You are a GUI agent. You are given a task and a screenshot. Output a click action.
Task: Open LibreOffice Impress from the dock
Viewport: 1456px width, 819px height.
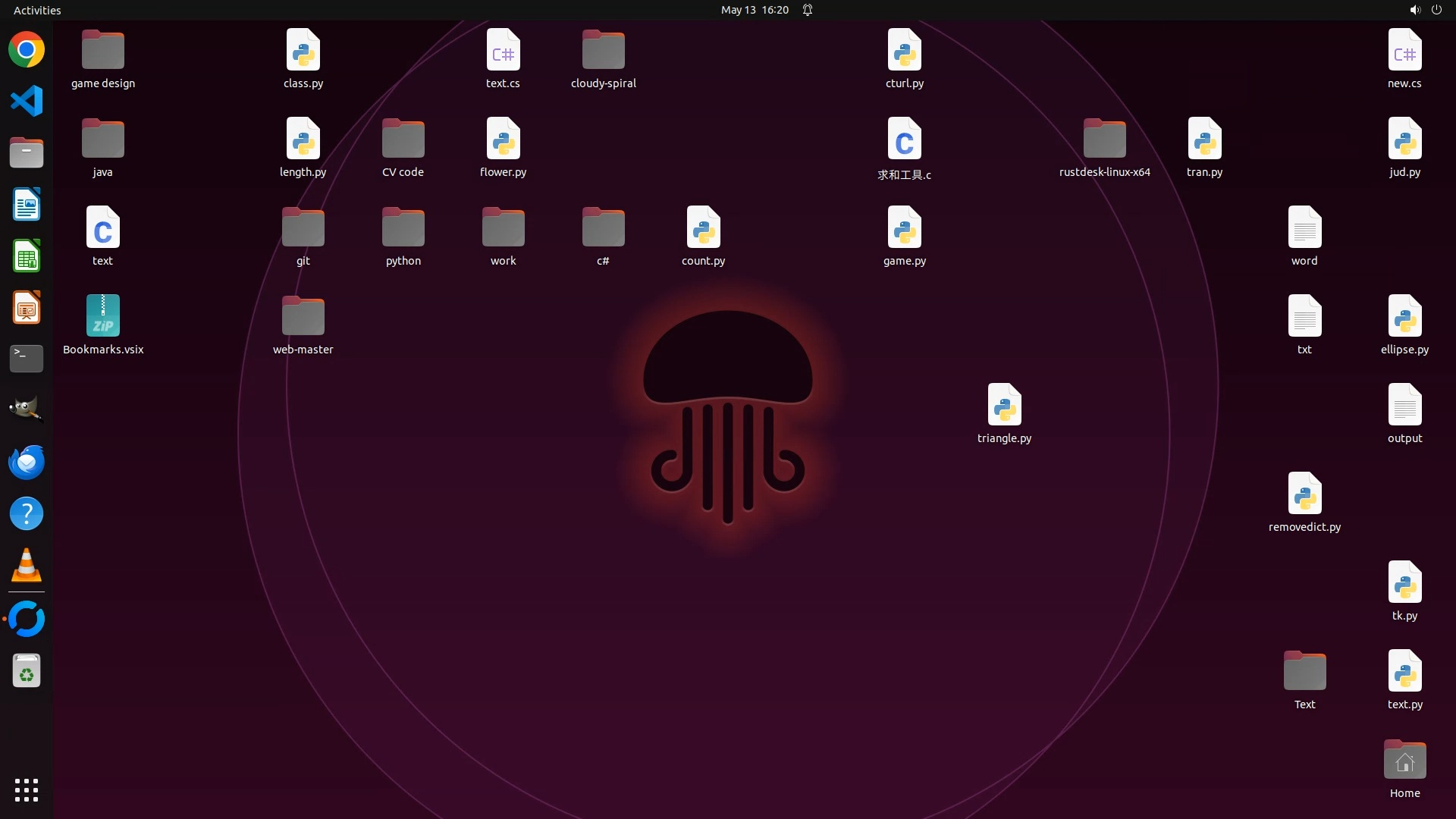(x=27, y=308)
